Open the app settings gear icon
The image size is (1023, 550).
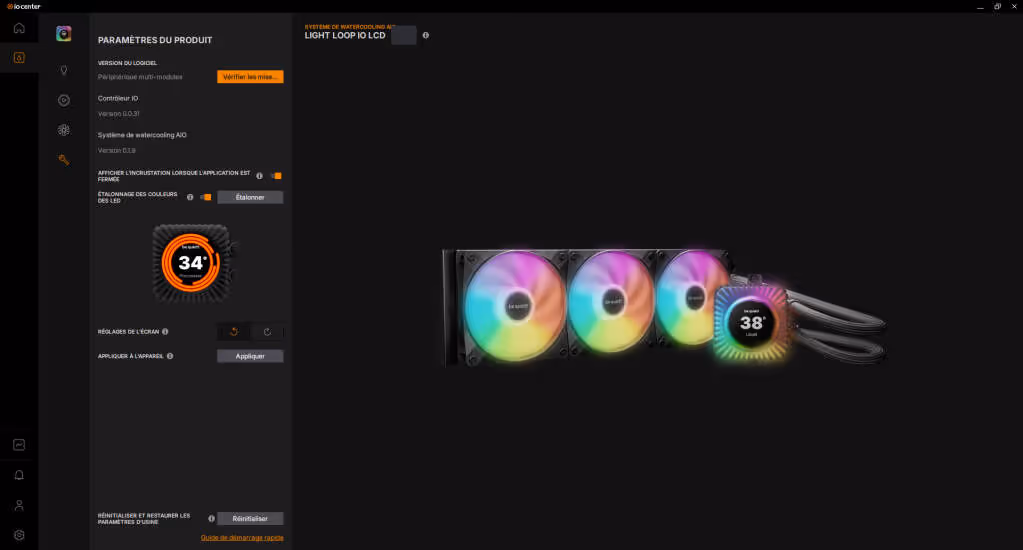coord(19,535)
